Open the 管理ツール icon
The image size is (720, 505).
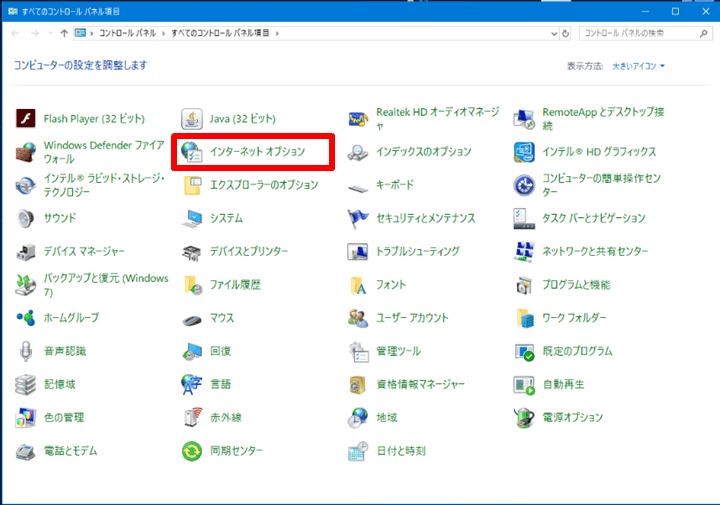point(359,352)
